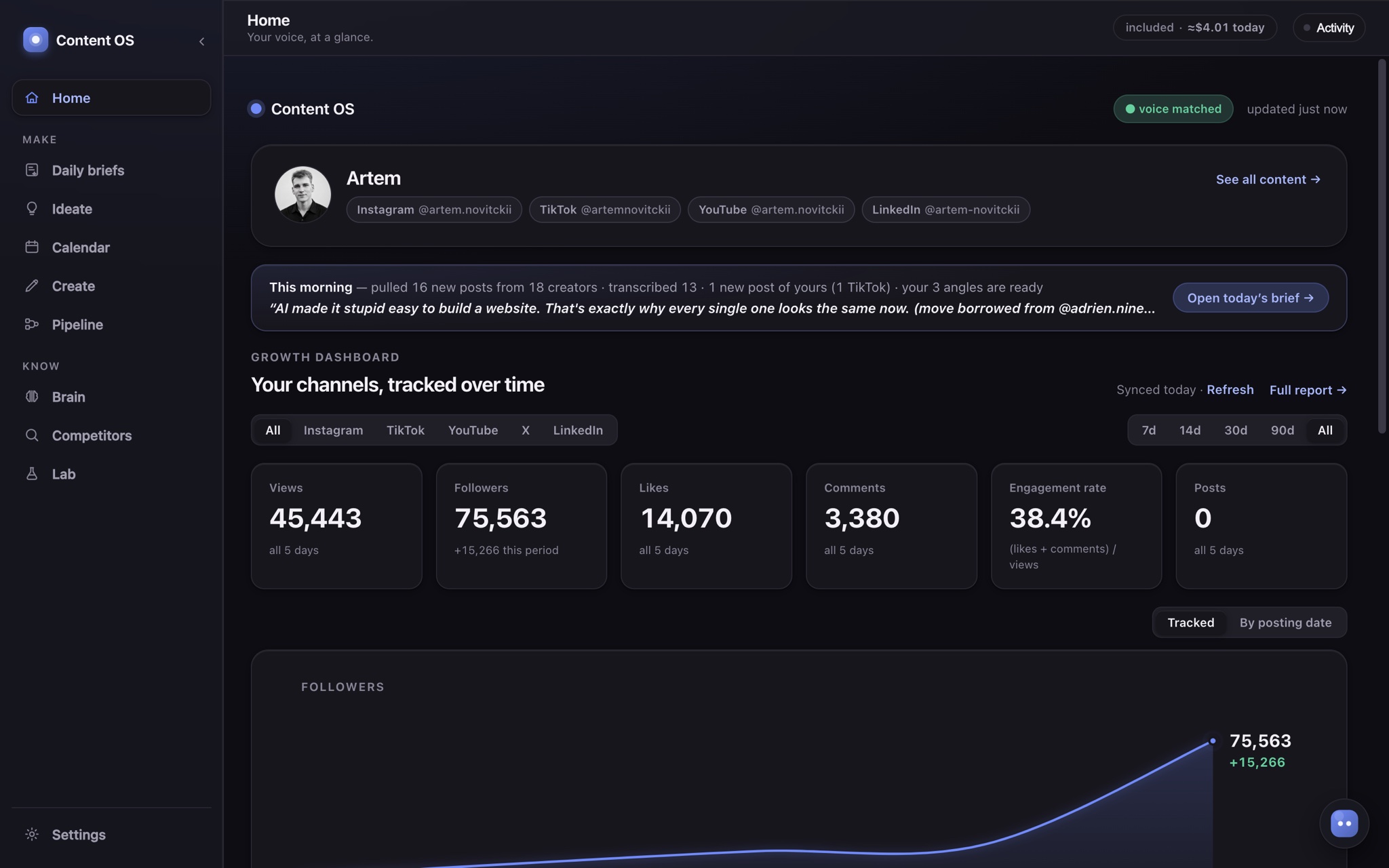Image resolution: width=1389 pixels, height=868 pixels.
Task: Filter dashboard by TikTok
Action: coord(406,430)
